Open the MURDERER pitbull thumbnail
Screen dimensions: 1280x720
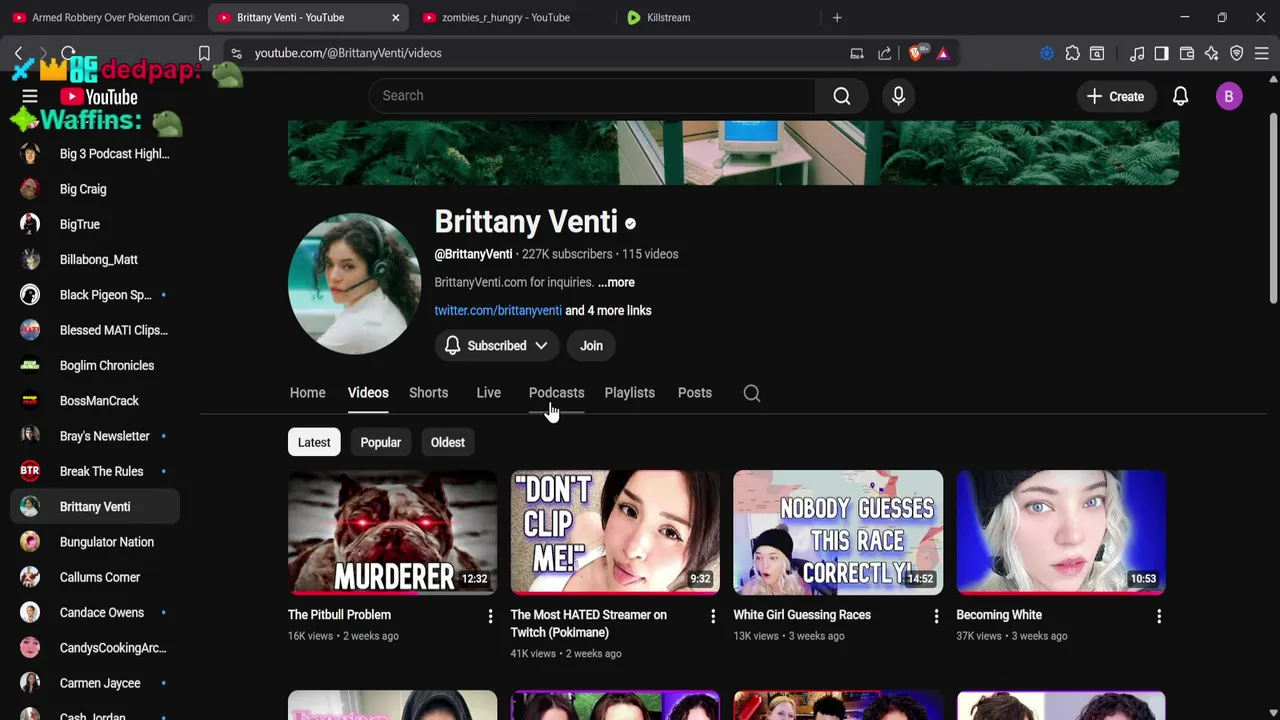[392, 532]
